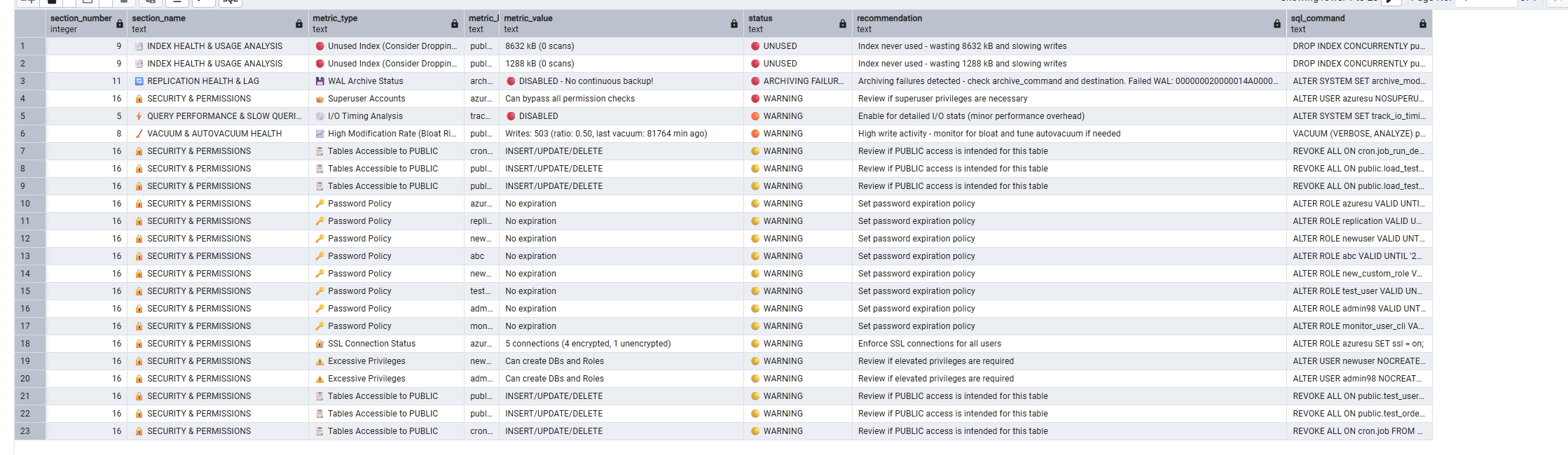The width and height of the screenshot is (1568, 455).
Task: Click 'DISABLED - No continuous backup!' cell
Action: [621, 81]
